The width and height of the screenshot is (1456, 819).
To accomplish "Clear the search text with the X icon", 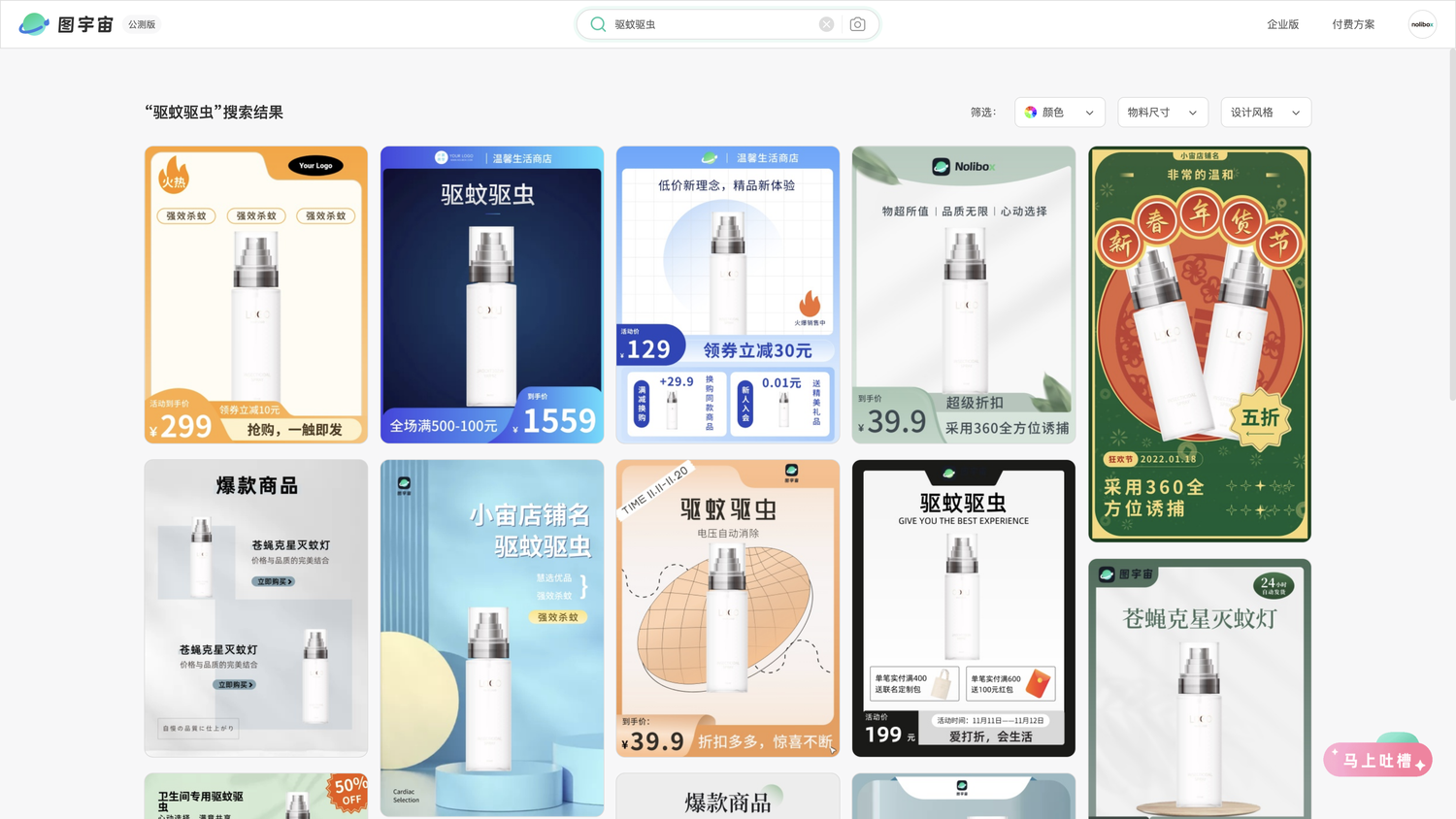I will (826, 24).
